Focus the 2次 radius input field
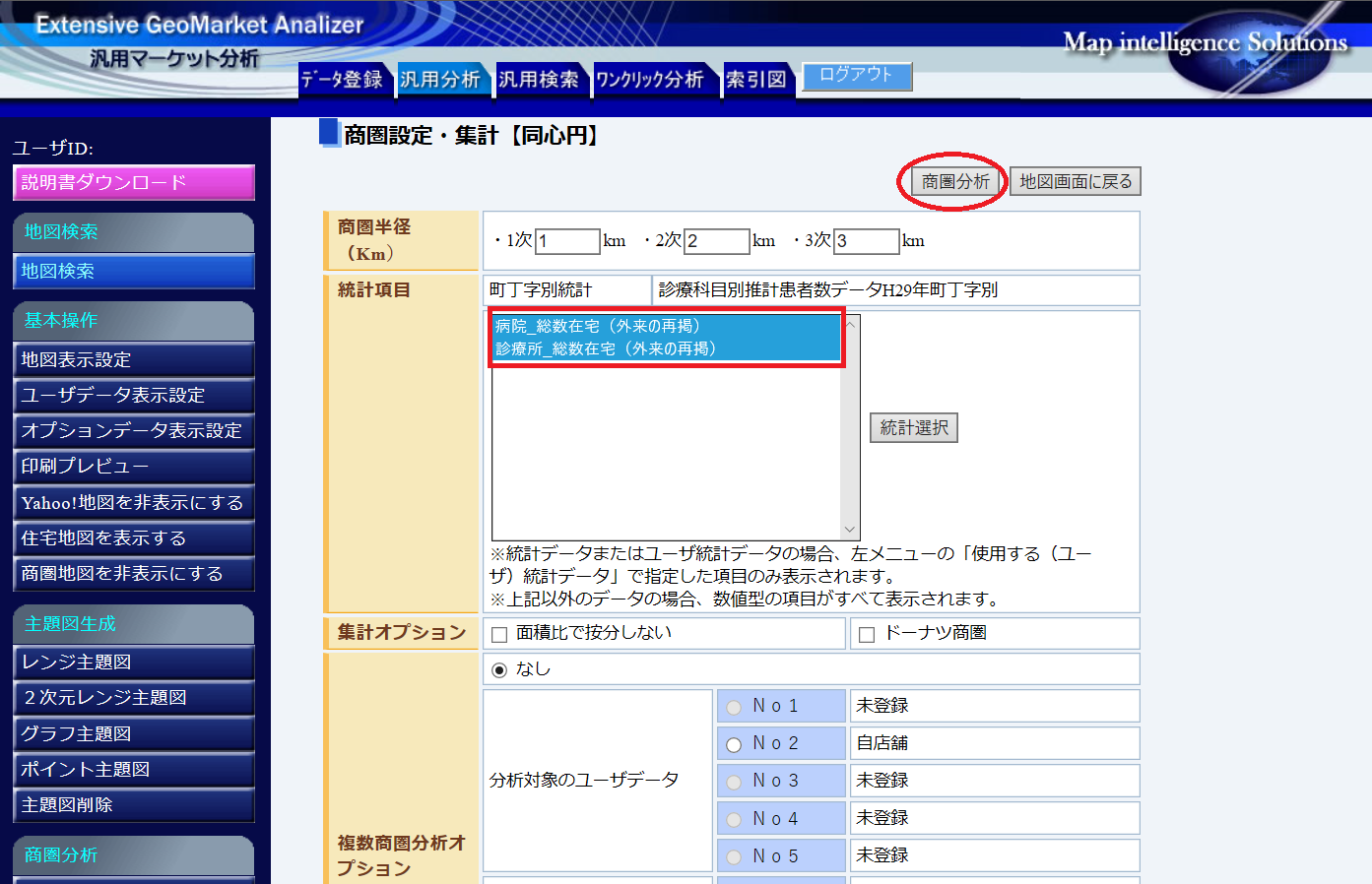 [x=717, y=241]
